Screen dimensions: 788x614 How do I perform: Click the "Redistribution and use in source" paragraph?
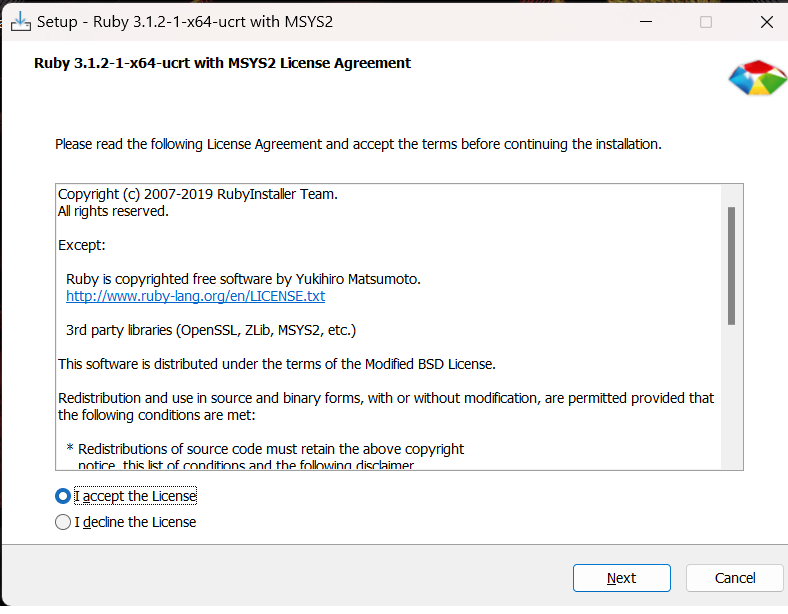pyautogui.click(x=385, y=398)
